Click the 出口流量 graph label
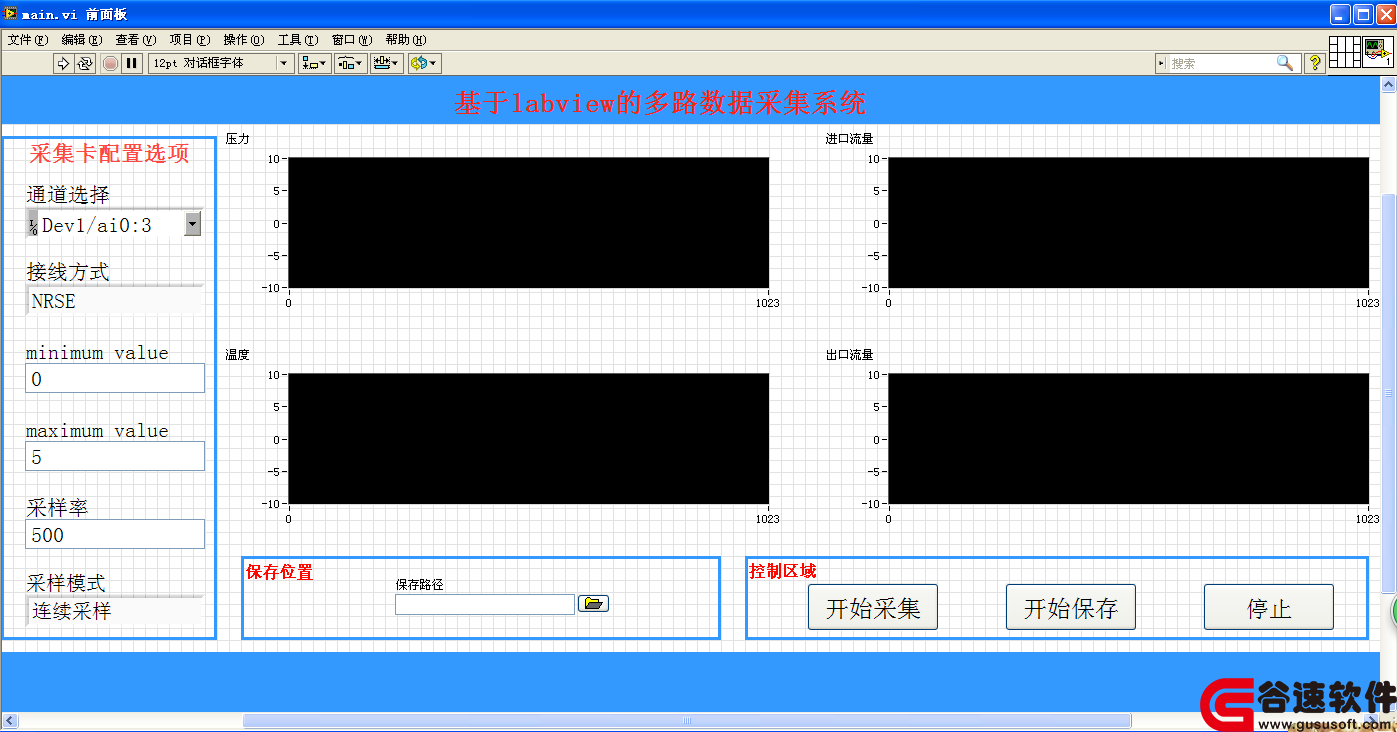The width and height of the screenshot is (1397, 732). tap(849, 355)
